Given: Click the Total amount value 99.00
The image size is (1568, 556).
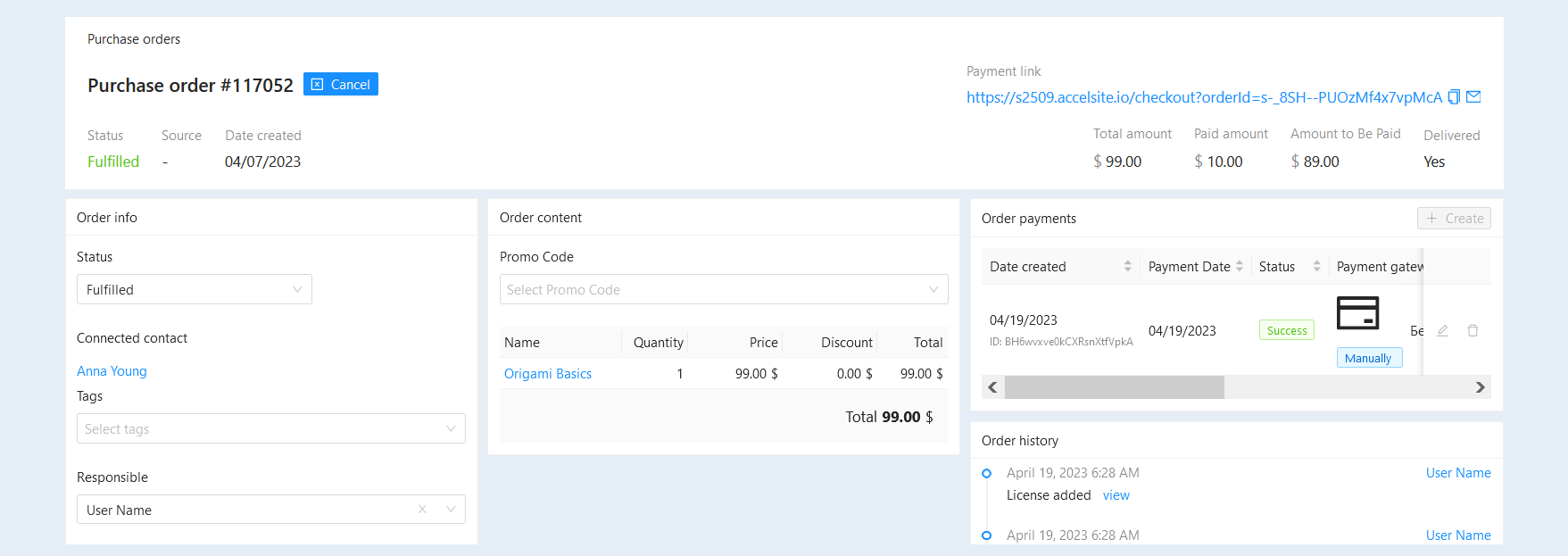Looking at the screenshot, I should [x=1124, y=162].
